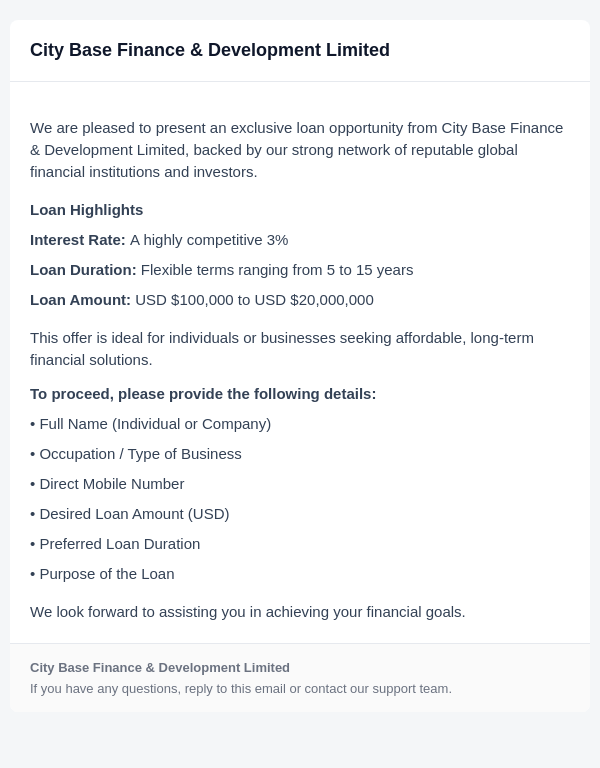
Task: Click the Interest Rate label
Action: point(78,240)
